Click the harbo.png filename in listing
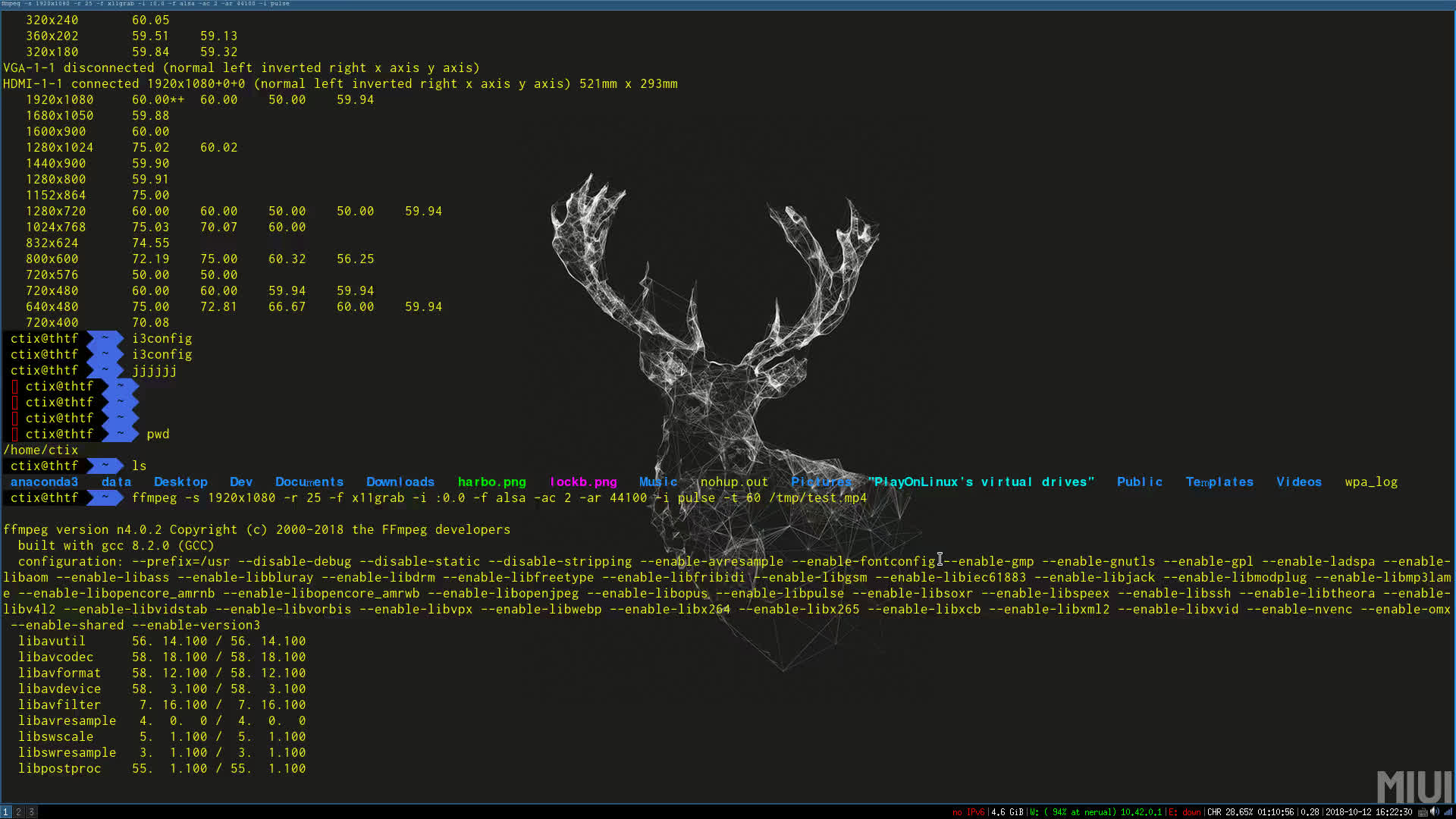The height and width of the screenshot is (819, 1456). pyautogui.click(x=491, y=482)
